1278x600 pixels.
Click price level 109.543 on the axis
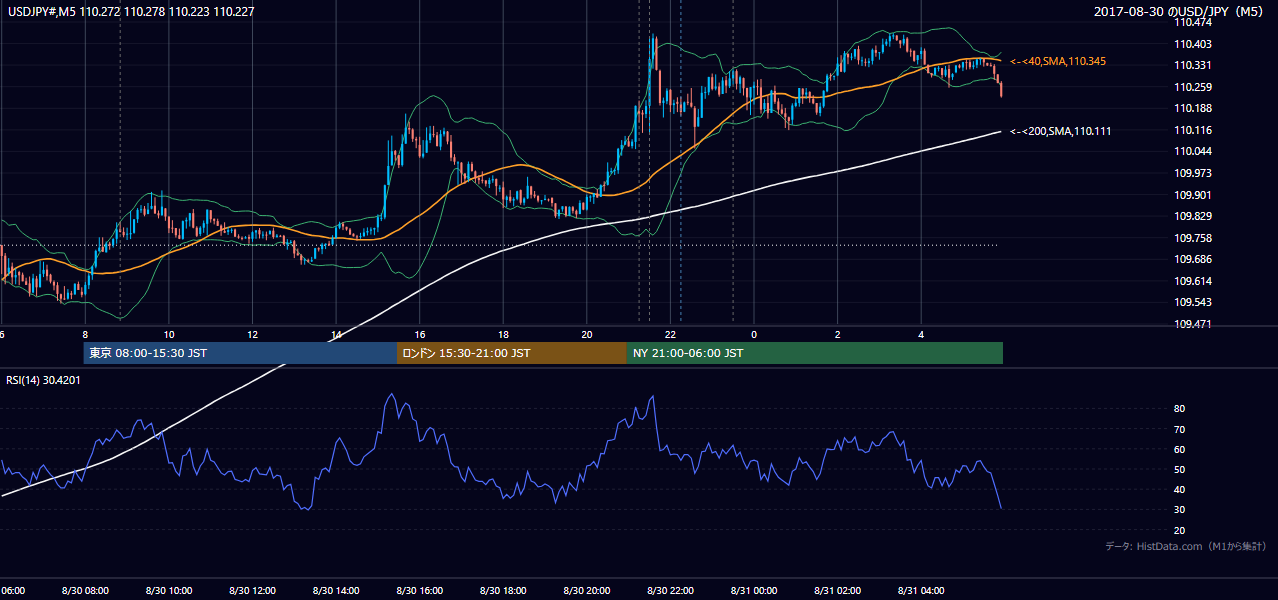tap(1192, 302)
